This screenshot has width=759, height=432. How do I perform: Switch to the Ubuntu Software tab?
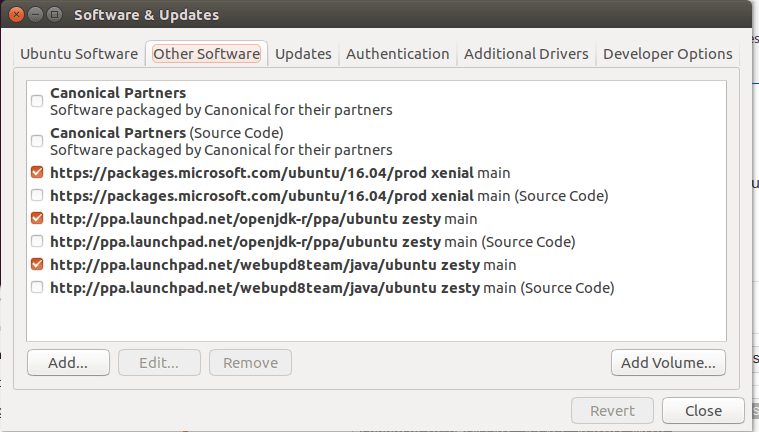coord(79,54)
